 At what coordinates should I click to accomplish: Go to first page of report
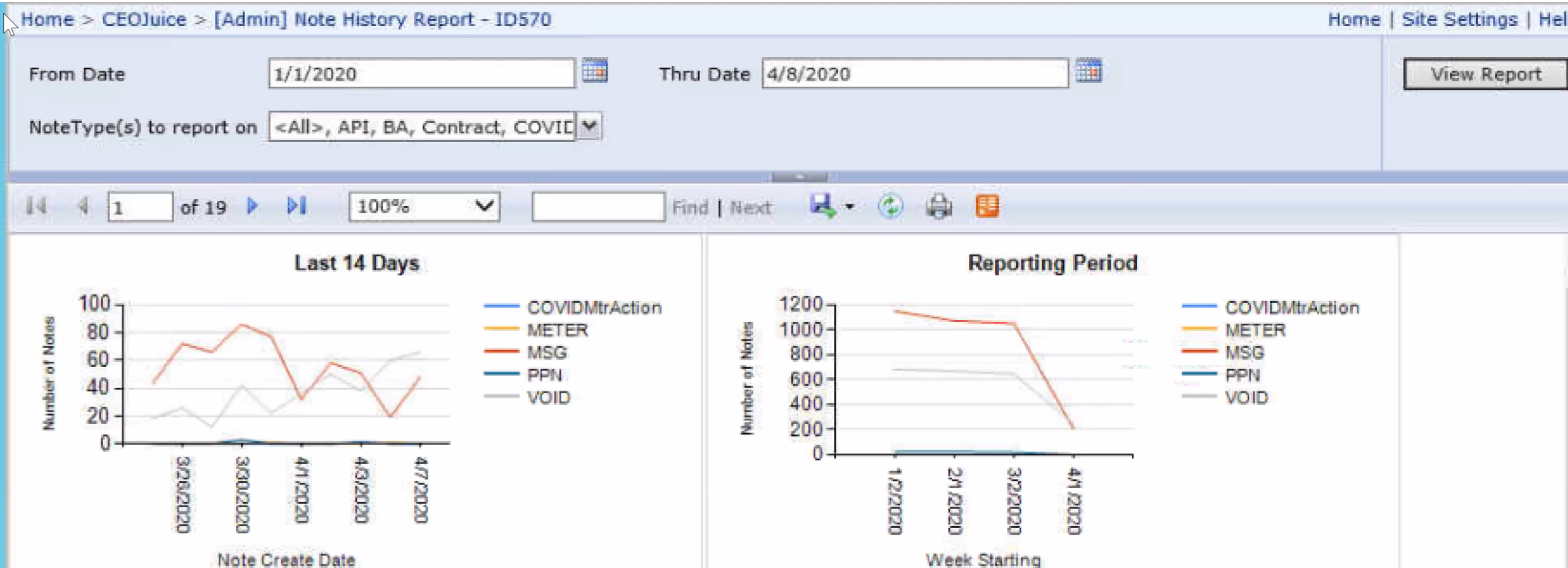pyautogui.click(x=37, y=206)
